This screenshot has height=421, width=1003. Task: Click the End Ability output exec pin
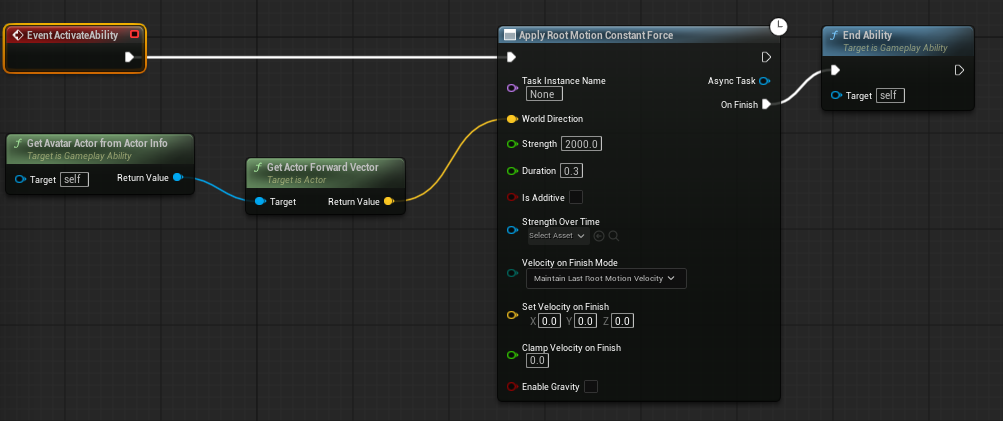coord(959,70)
